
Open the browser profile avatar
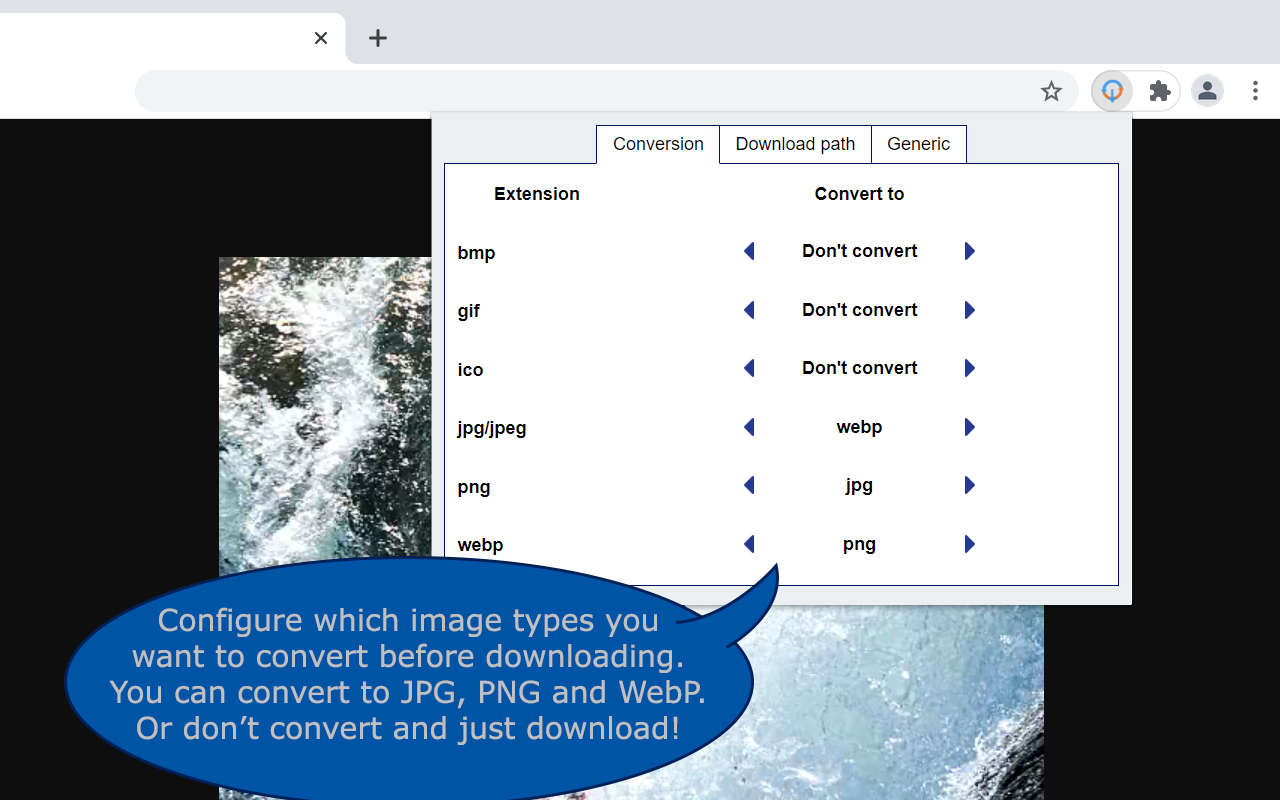(1207, 90)
